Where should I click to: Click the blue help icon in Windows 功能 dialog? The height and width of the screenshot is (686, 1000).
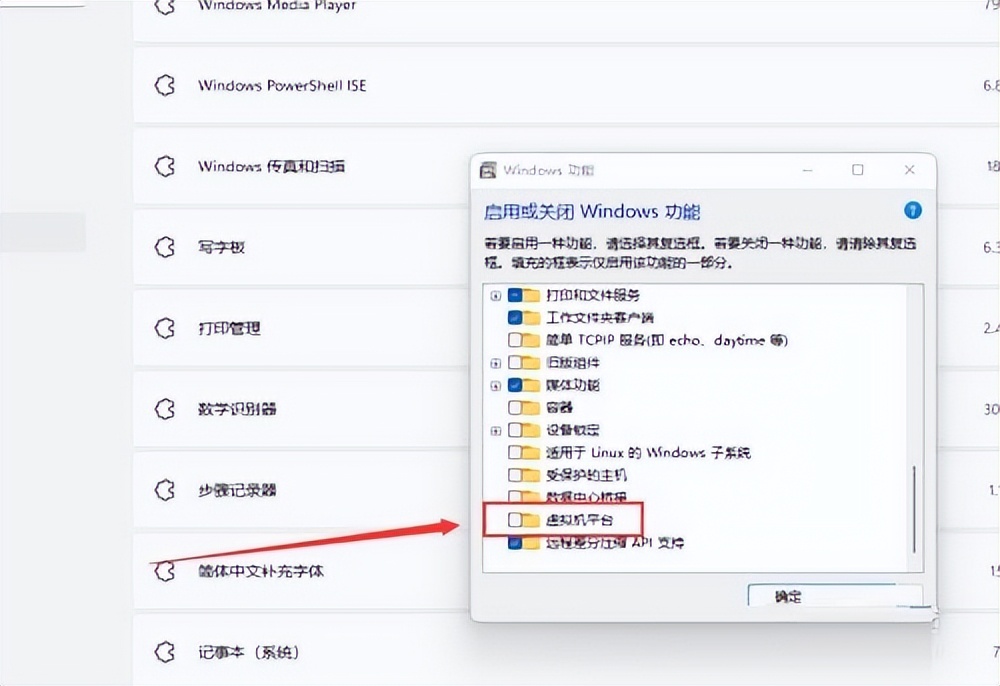pos(912,211)
